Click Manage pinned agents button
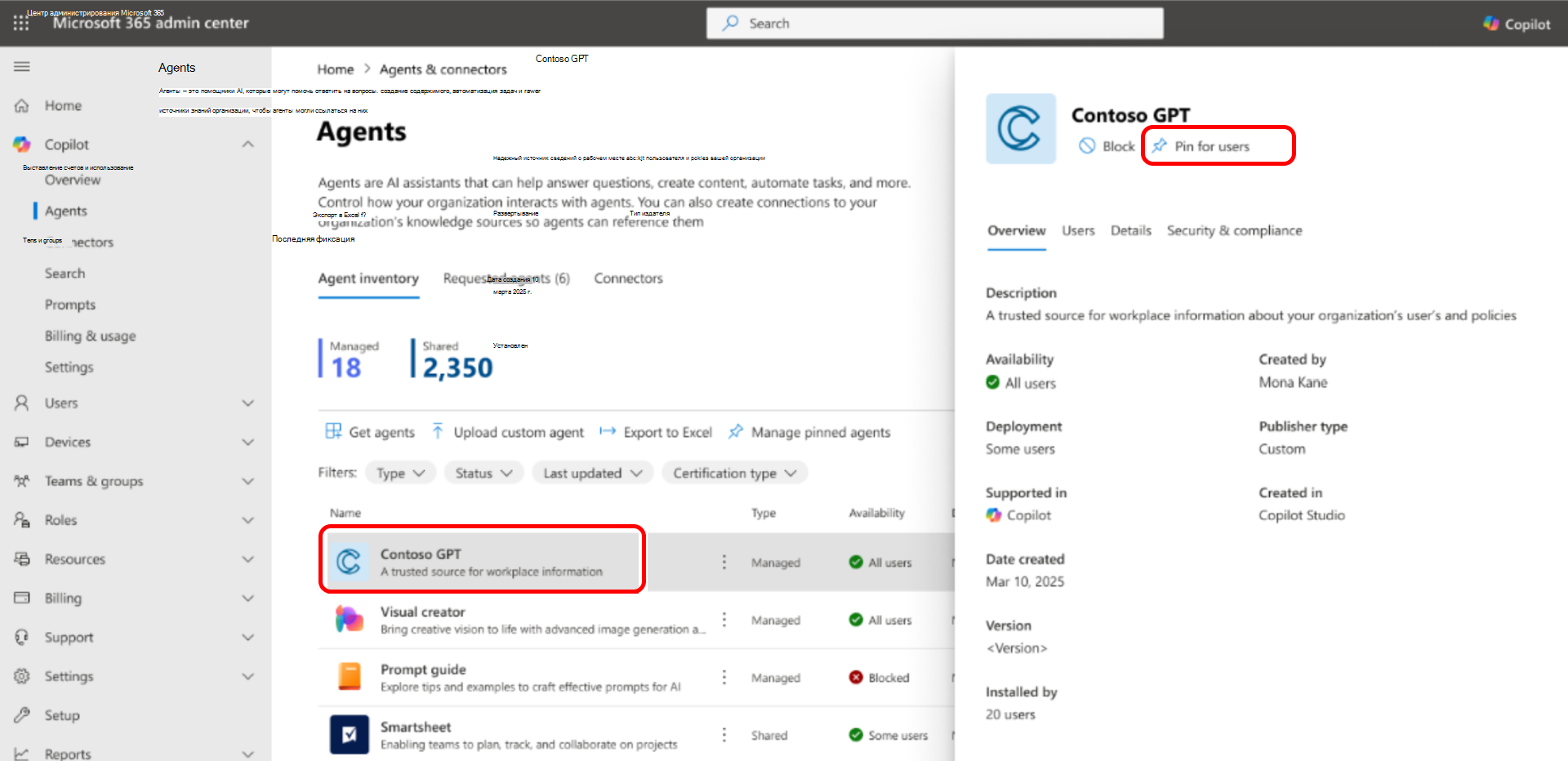The width and height of the screenshot is (1568, 761). coord(809,432)
